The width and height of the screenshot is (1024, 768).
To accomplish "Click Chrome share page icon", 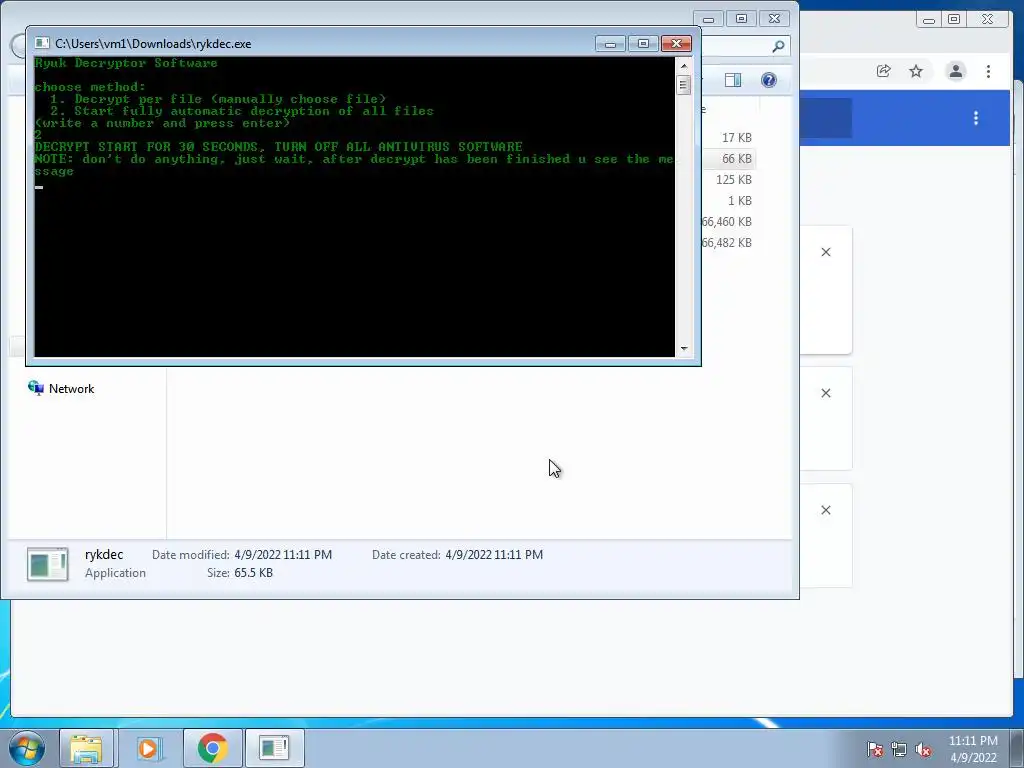I will [884, 71].
